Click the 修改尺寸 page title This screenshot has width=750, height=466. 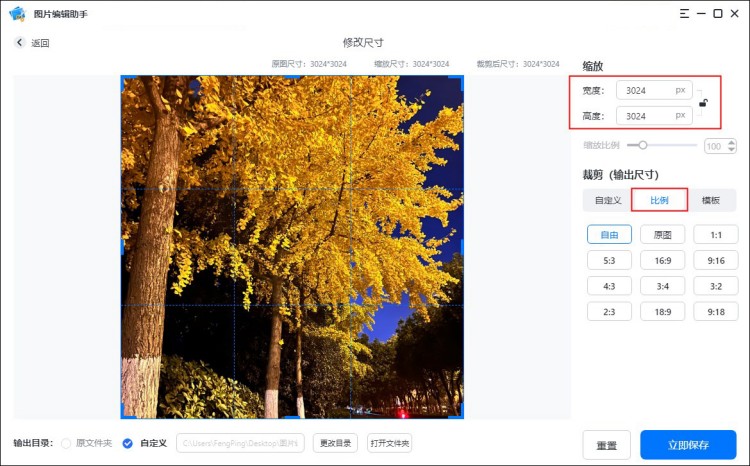point(363,43)
